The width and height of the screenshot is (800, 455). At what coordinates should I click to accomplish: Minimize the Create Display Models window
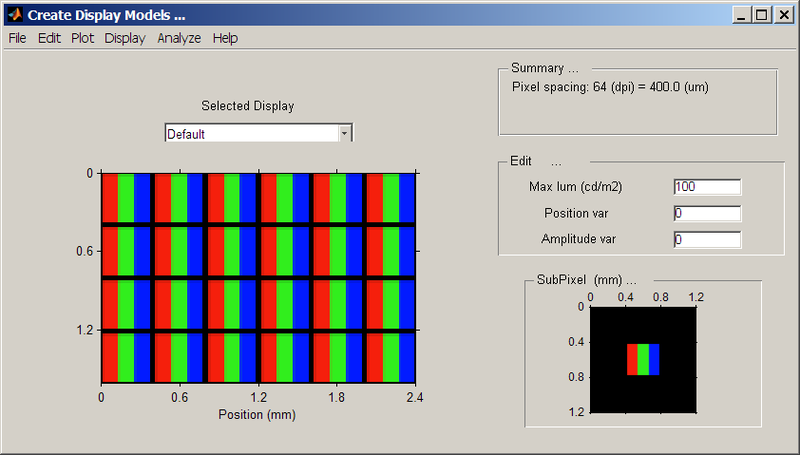tap(741, 15)
